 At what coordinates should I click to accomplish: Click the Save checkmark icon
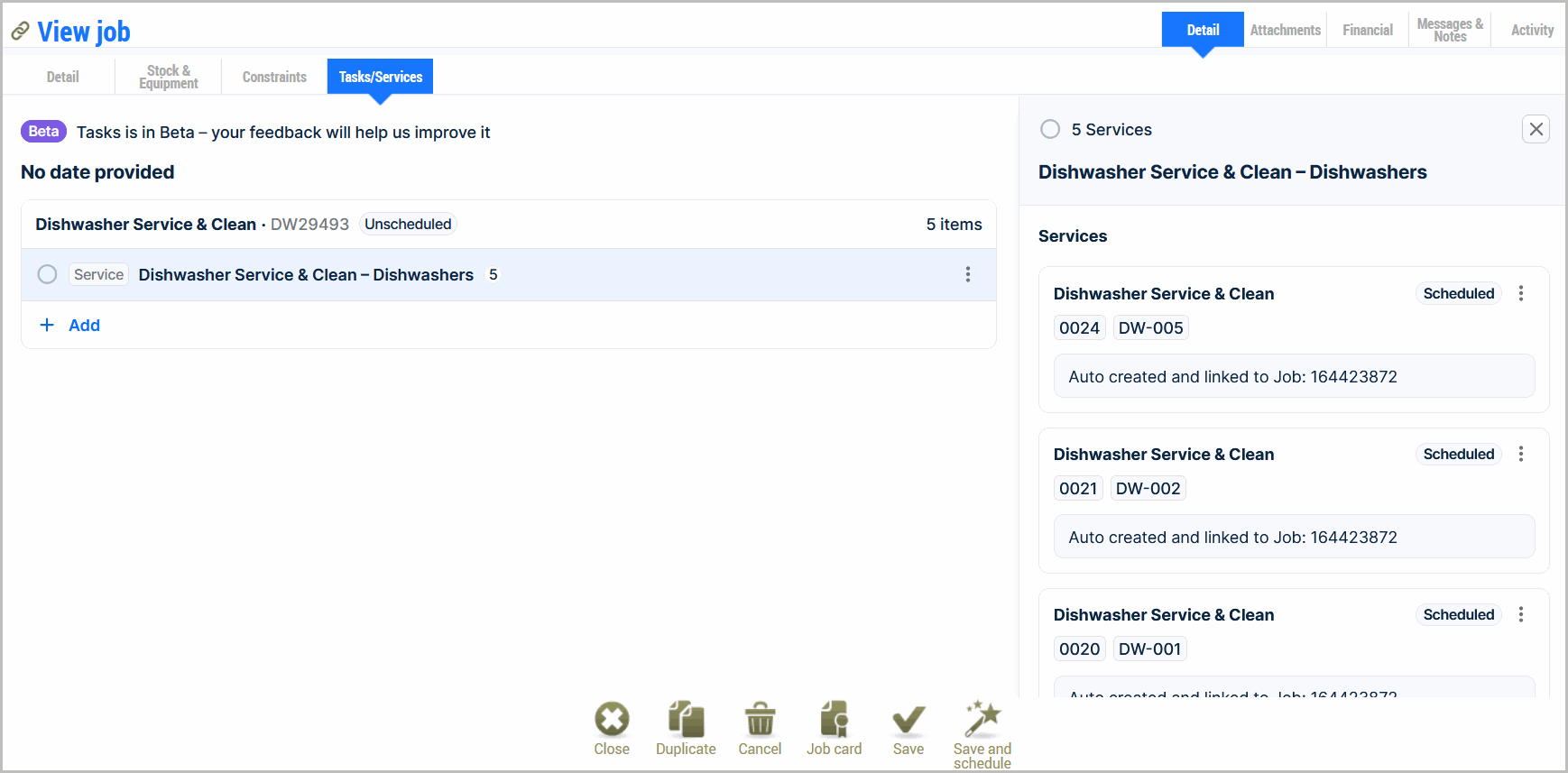[909, 720]
